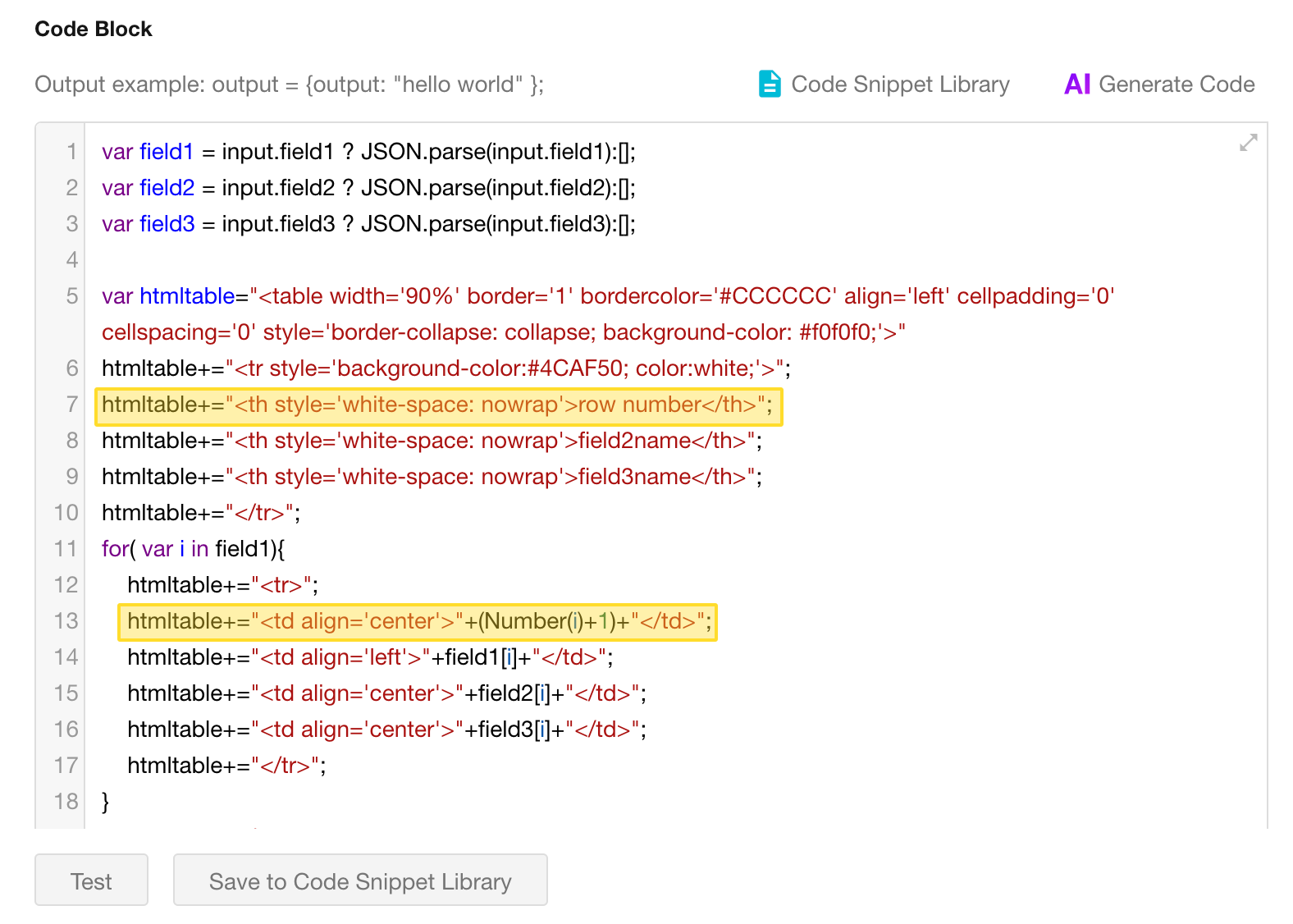Click the var field1 declaration line
1293x924 pixels.
coord(368,152)
